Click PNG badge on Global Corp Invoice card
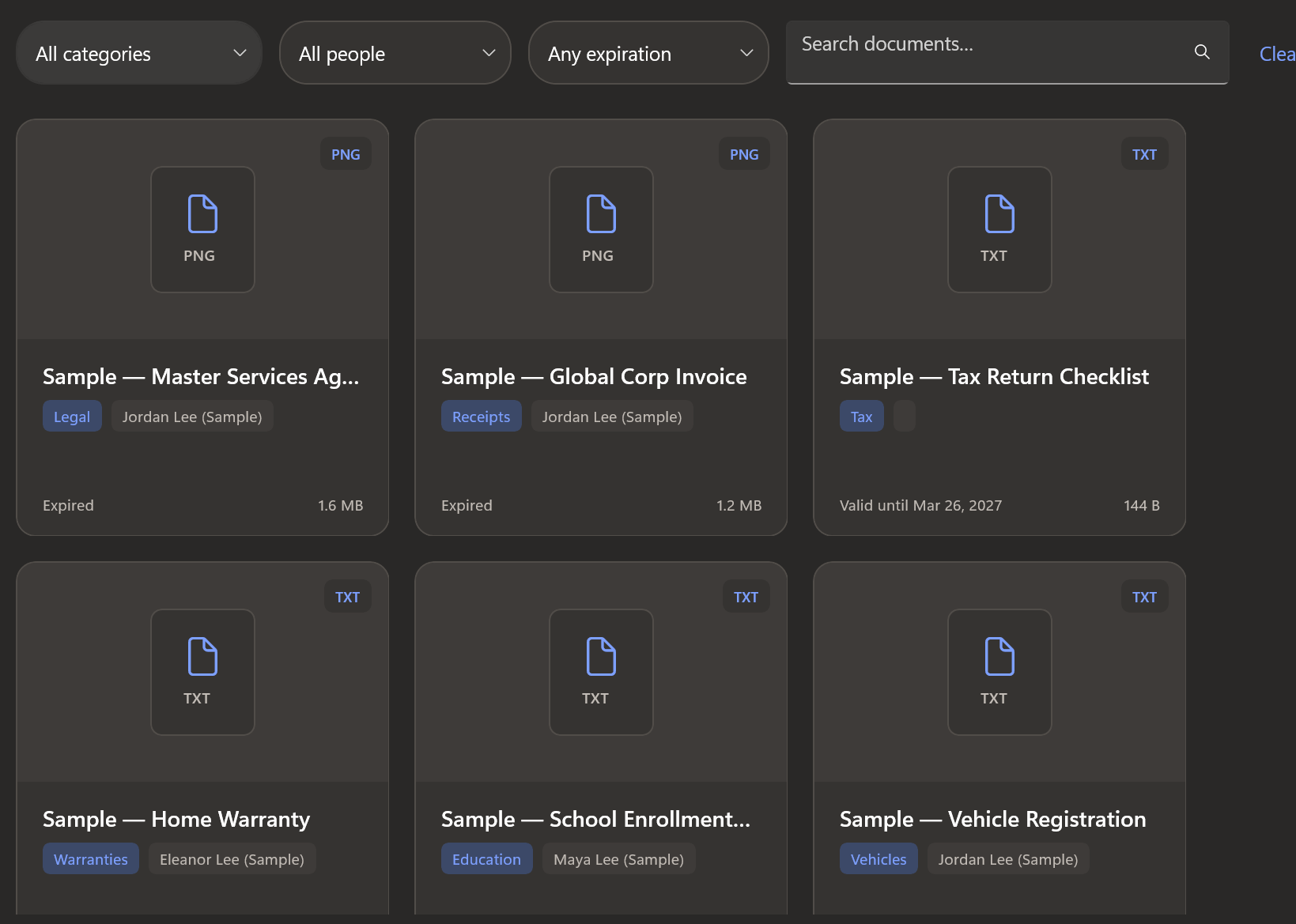Viewport: 1296px width, 924px height. click(x=744, y=154)
